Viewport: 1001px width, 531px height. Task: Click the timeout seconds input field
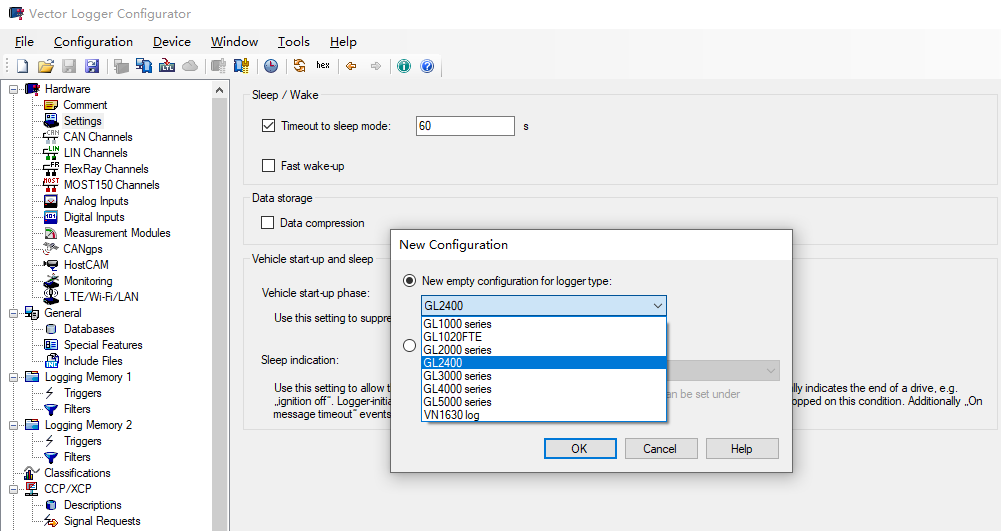pos(464,126)
